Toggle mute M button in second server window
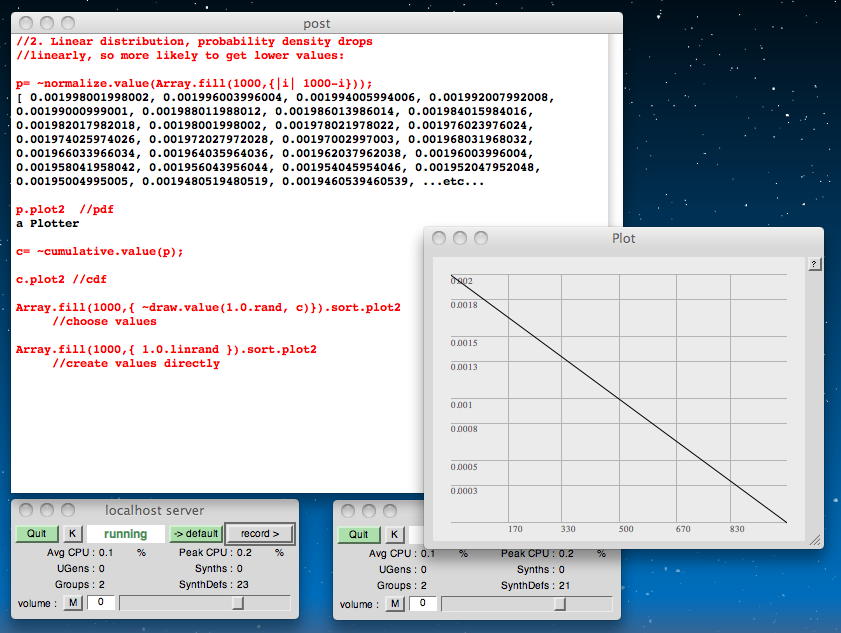The width and height of the screenshot is (841, 633). pyautogui.click(x=395, y=603)
